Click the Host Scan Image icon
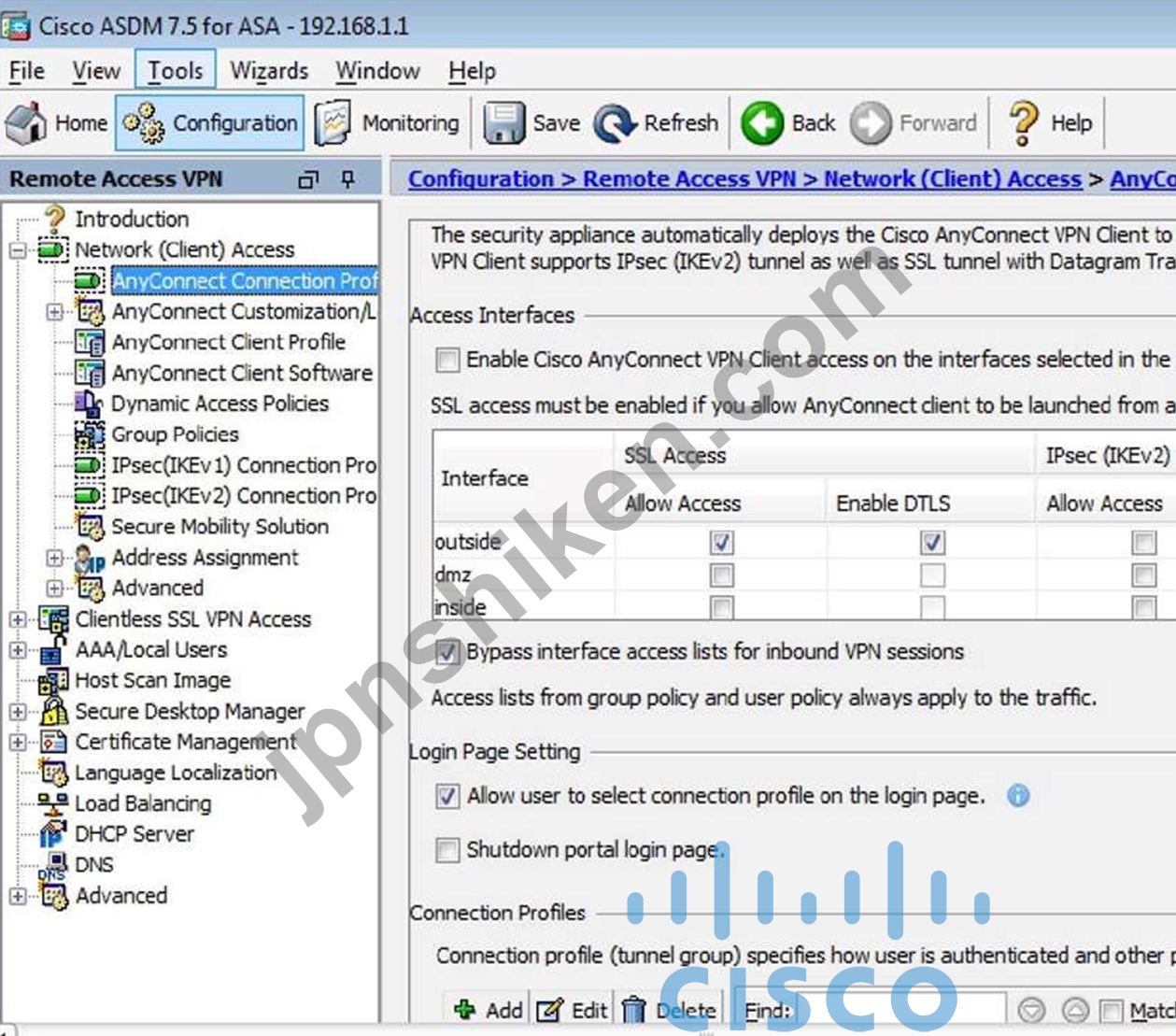The height and width of the screenshot is (1036, 1176). click(53, 681)
